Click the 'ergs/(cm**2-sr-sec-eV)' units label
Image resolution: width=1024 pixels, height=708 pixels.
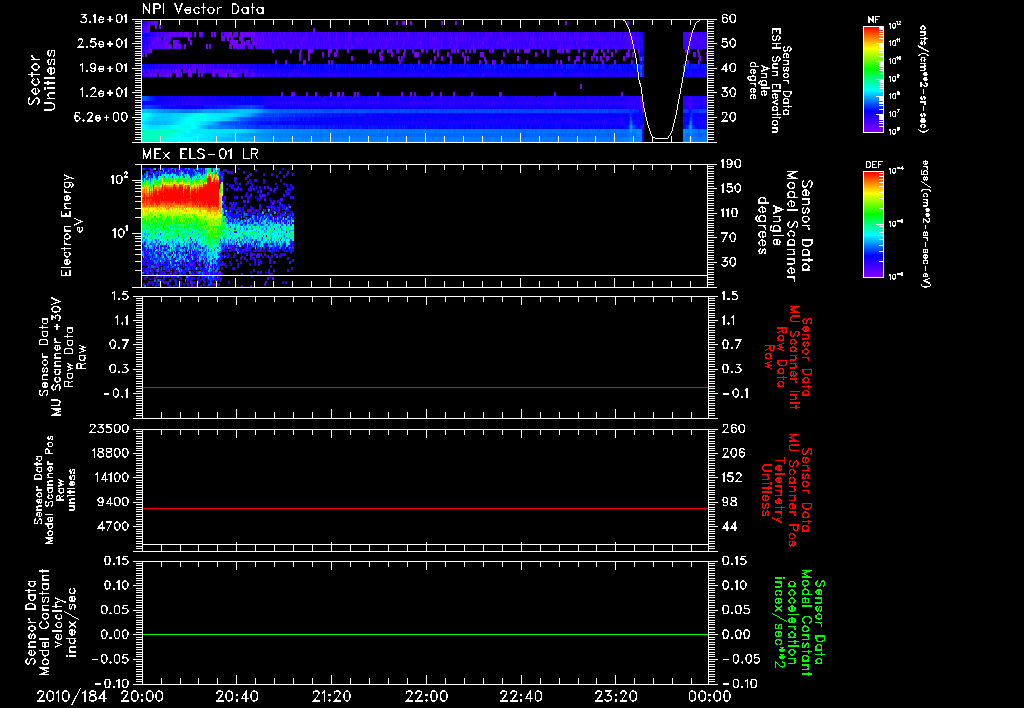coord(926,224)
